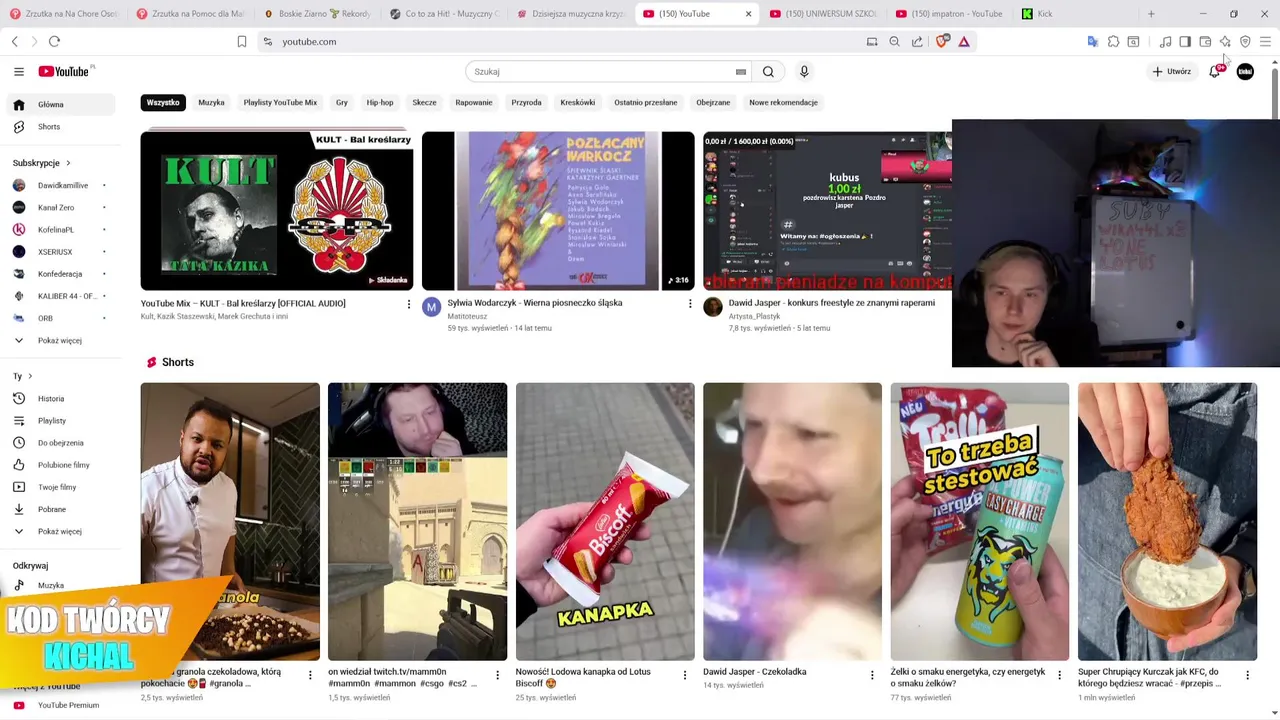
Task: Select the Muzyka filter chip
Action: tap(211, 102)
